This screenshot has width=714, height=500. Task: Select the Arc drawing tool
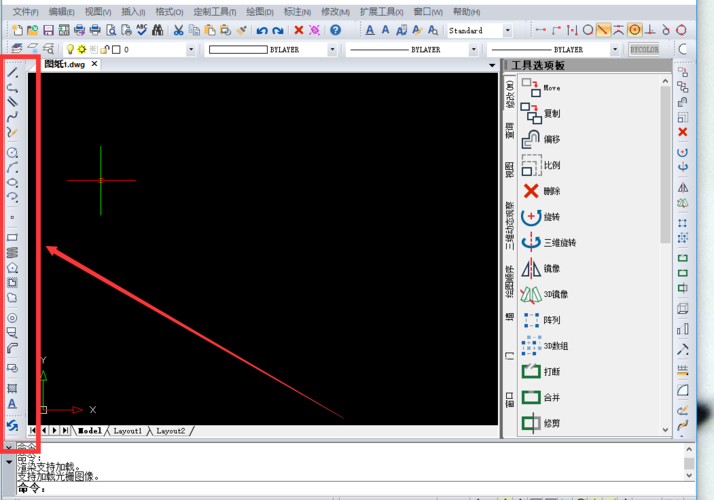point(12,168)
